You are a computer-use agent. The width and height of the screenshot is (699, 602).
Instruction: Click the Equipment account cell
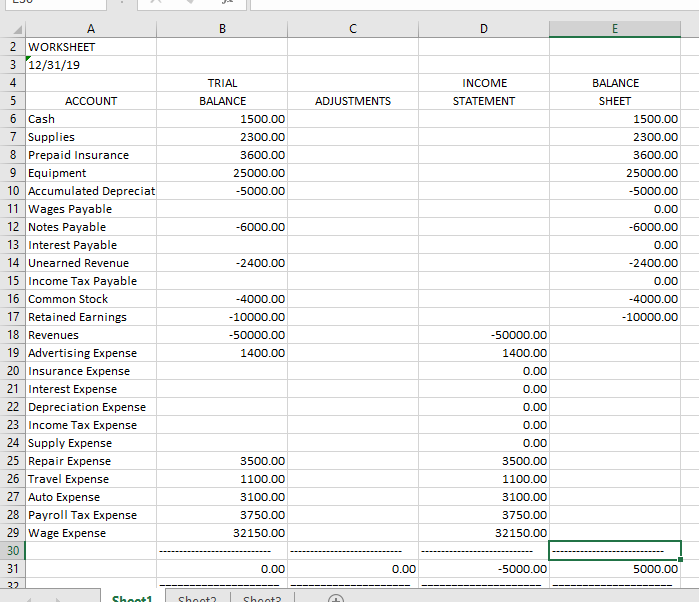pyautogui.click(x=91, y=173)
